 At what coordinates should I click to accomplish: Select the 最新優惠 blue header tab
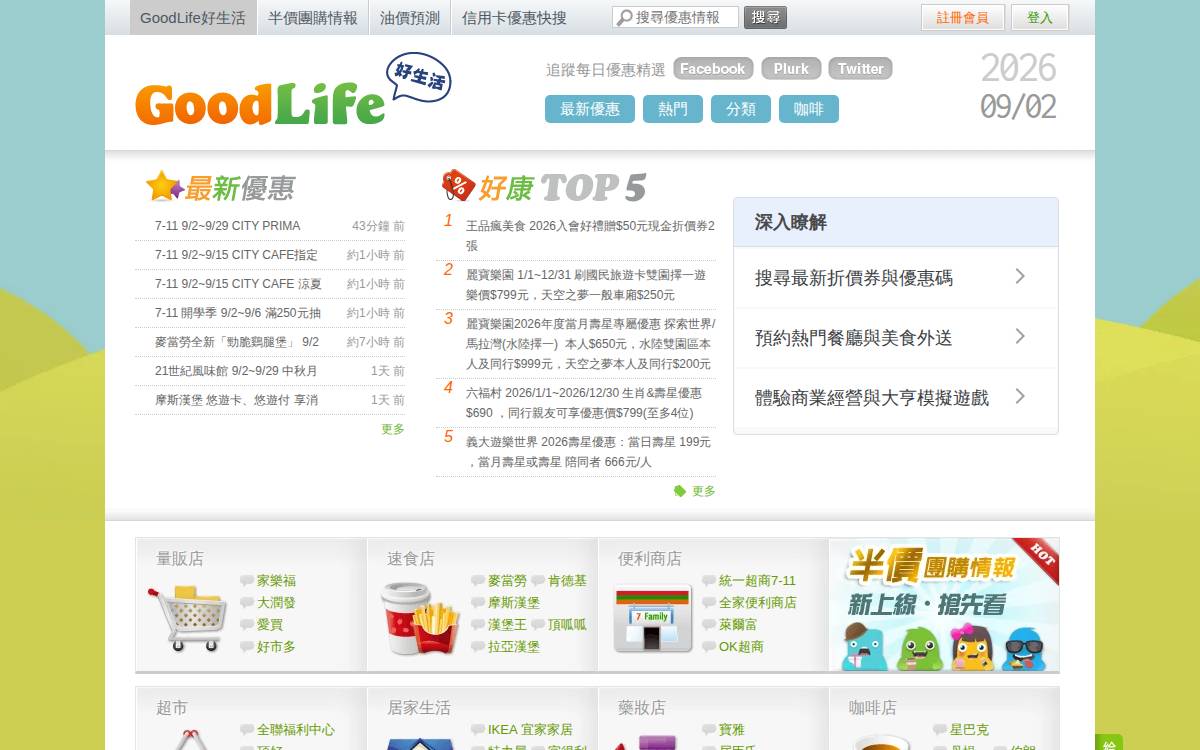pos(590,109)
